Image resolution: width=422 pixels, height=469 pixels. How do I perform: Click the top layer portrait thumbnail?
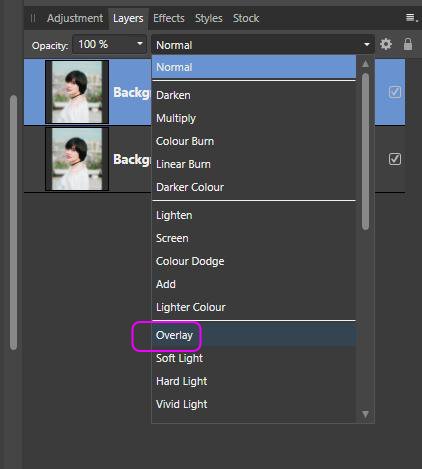(77, 92)
